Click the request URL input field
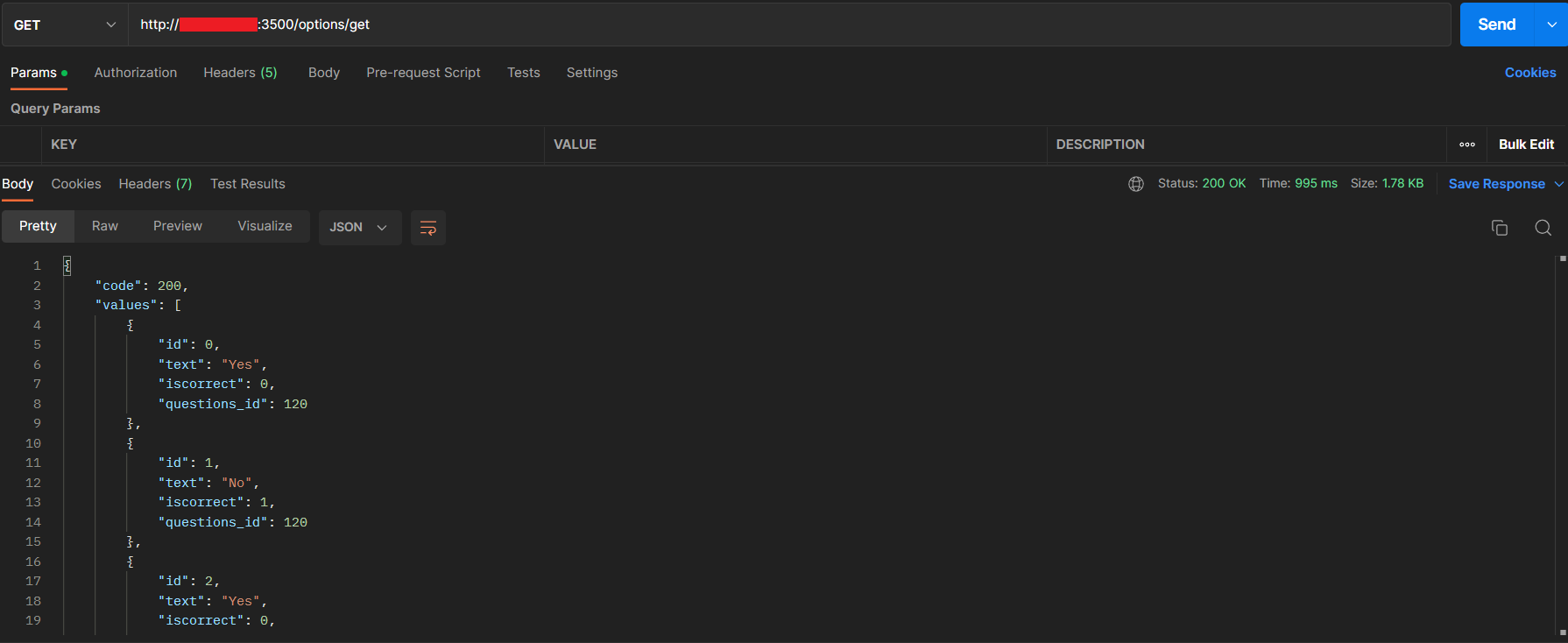 click(x=790, y=25)
